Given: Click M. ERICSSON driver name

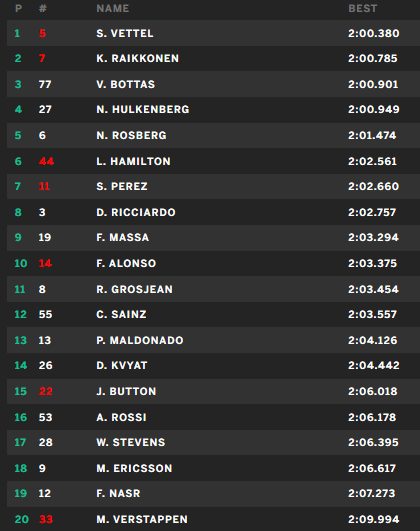Looking at the screenshot, I should point(134,468).
